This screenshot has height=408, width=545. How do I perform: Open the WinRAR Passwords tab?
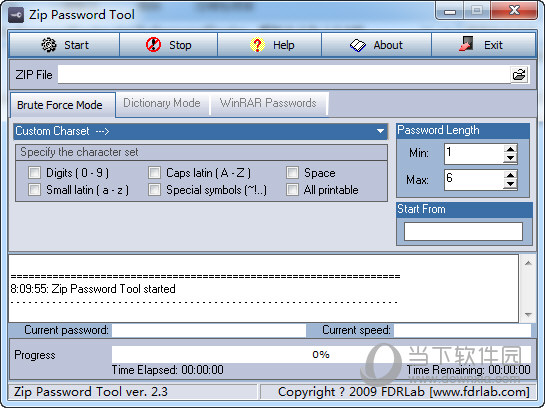(x=268, y=103)
